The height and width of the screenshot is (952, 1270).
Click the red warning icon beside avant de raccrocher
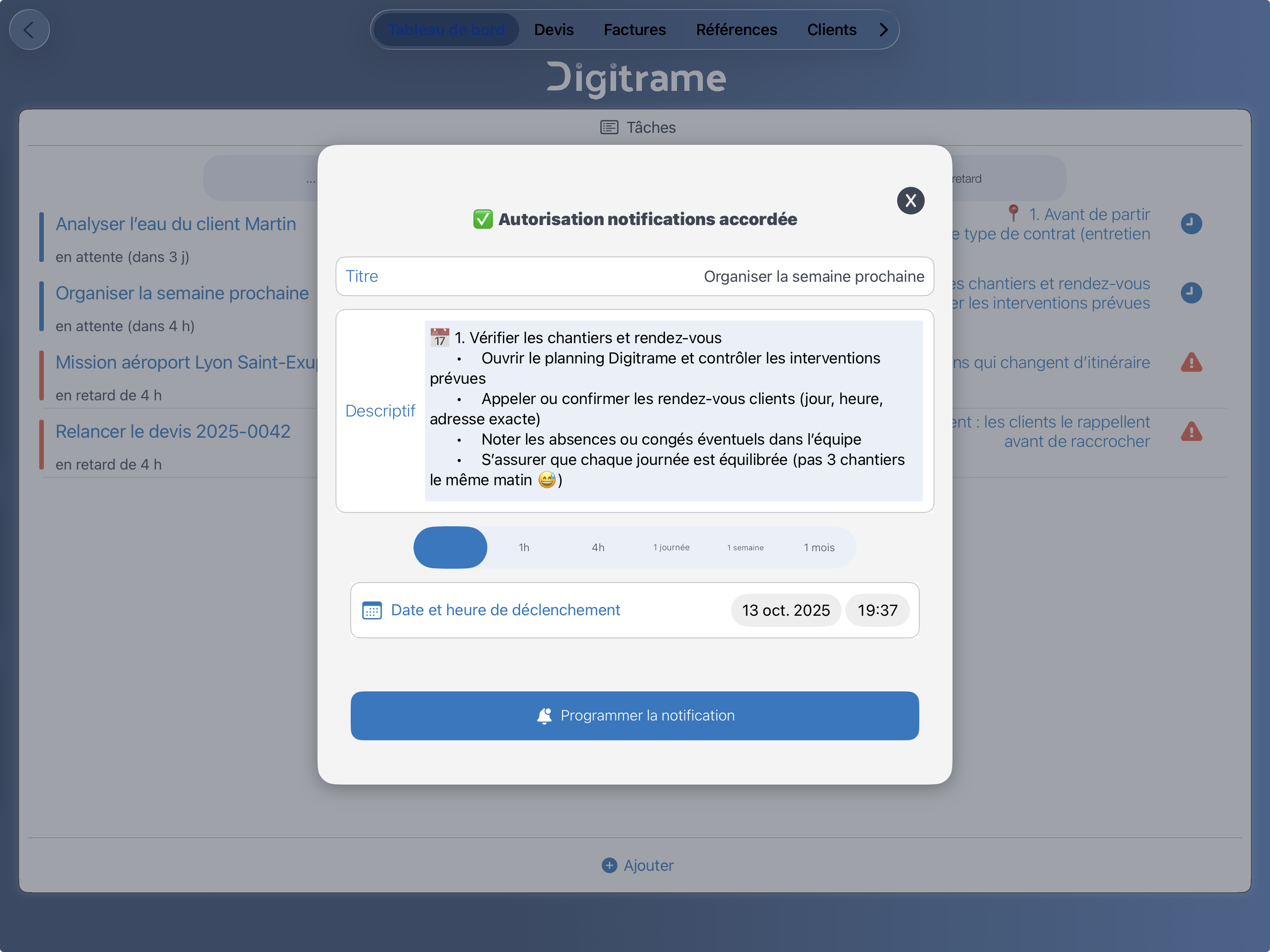1191,432
